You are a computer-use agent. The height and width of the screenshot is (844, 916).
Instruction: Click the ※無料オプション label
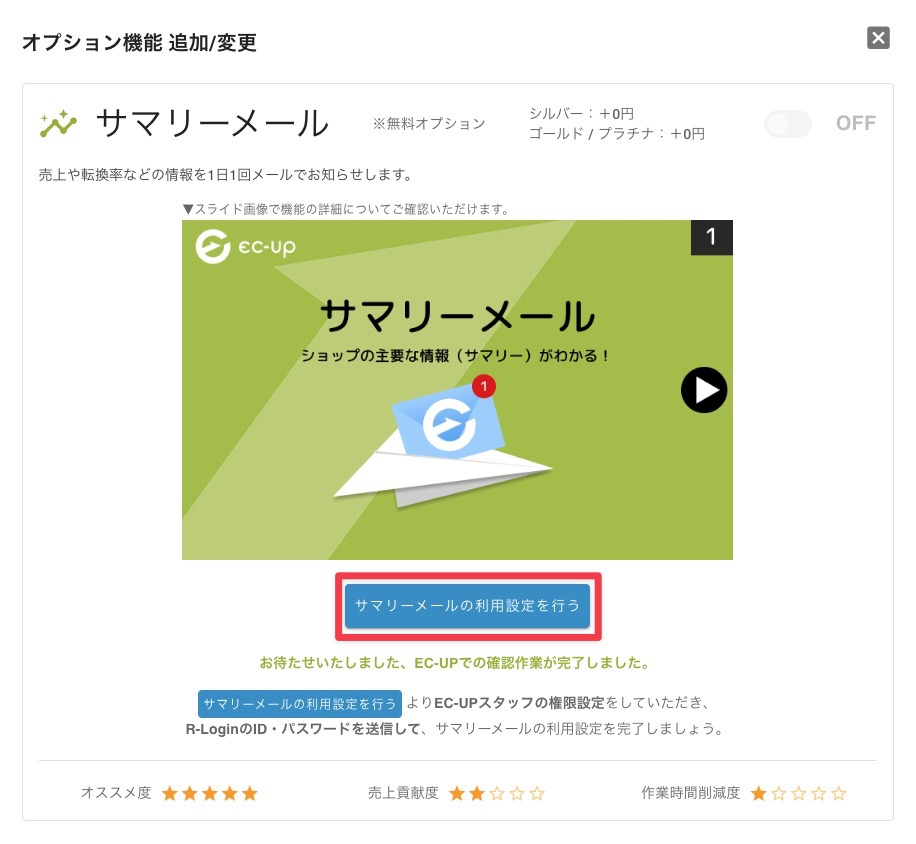coord(429,124)
